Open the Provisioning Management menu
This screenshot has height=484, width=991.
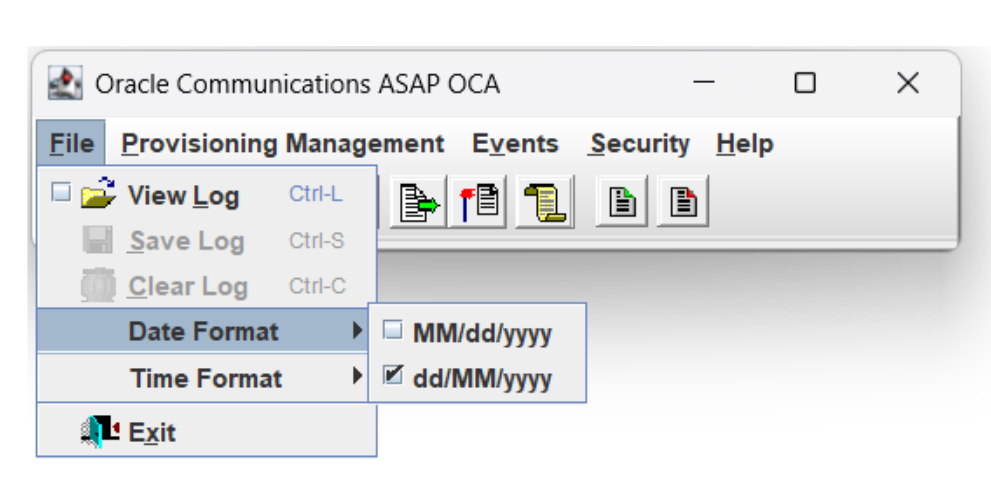click(x=283, y=143)
